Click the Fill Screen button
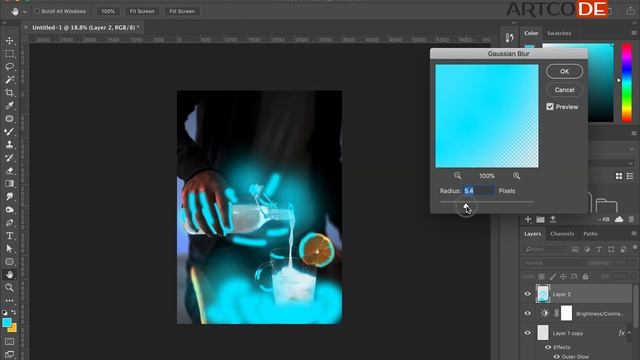This screenshot has width=640, height=360. (x=182, y=11)
